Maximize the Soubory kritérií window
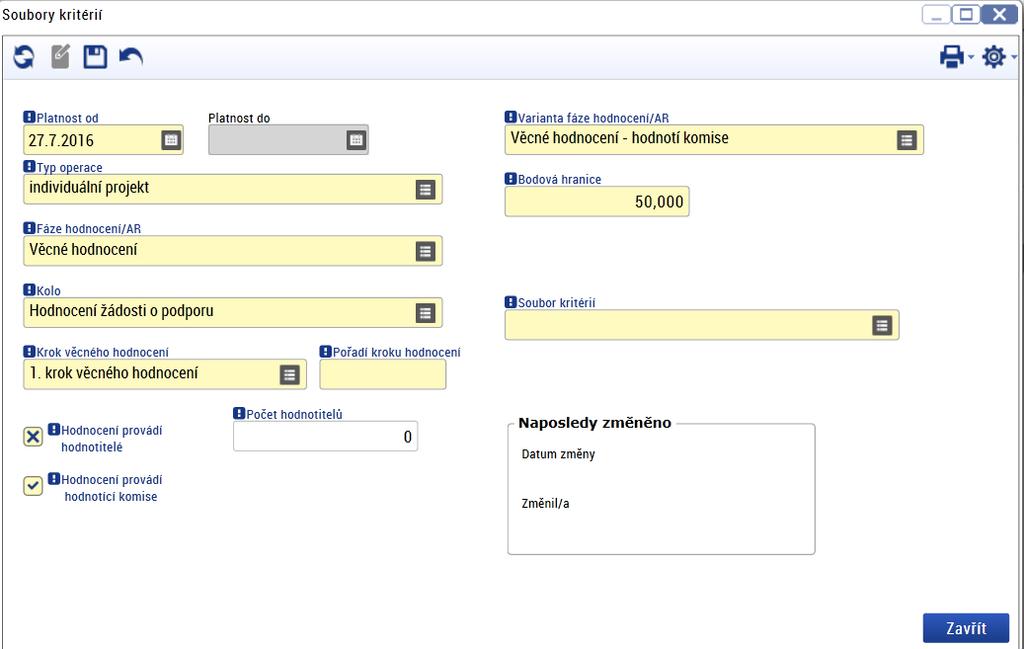The image size is (1024, 649). click(966, 14)
